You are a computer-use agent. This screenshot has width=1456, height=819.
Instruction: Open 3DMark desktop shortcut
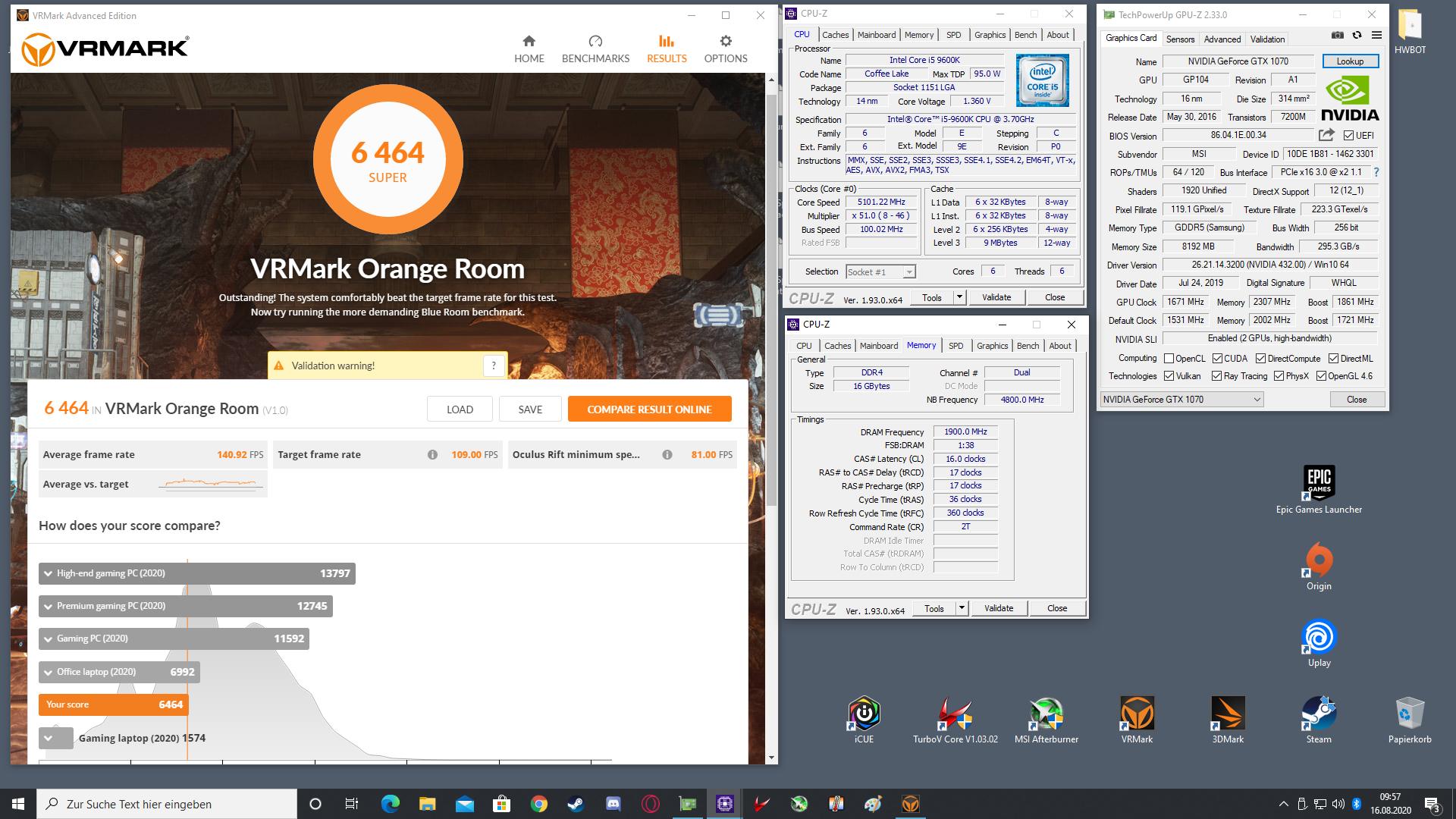1228,720
